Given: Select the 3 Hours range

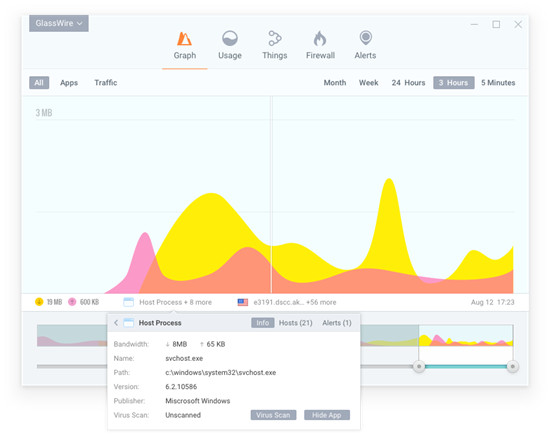Looking at the screenshot, I should [454, 83].
